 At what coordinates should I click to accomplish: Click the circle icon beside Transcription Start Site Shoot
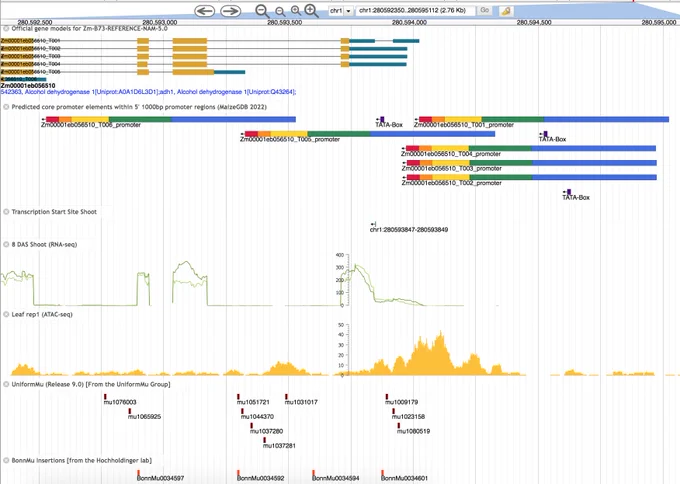(x=6, y=212)
